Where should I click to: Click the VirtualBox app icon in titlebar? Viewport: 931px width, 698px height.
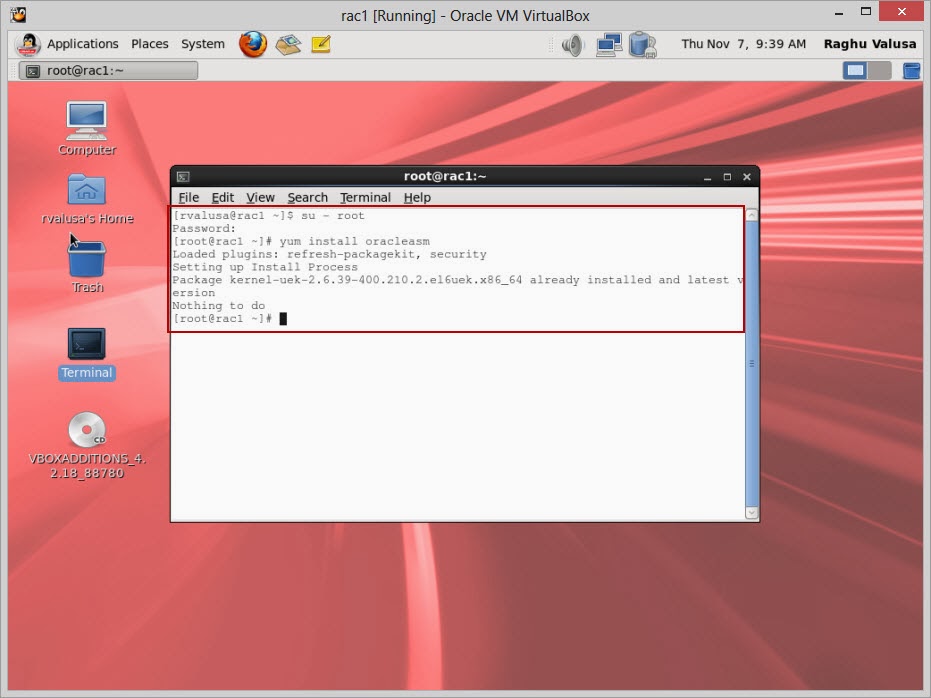[x=18, y=14]
